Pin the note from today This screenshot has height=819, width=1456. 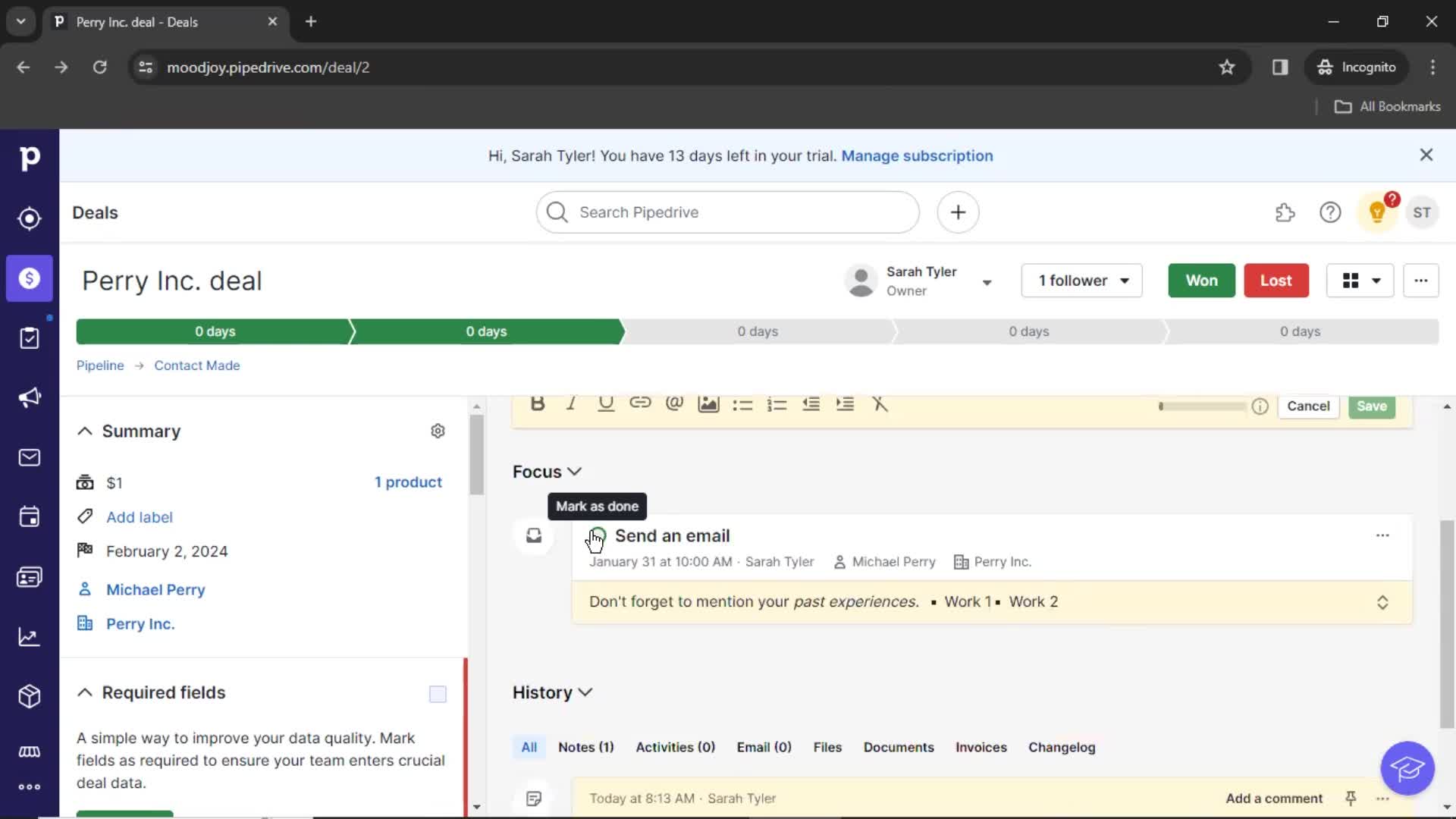point(1351,798)
